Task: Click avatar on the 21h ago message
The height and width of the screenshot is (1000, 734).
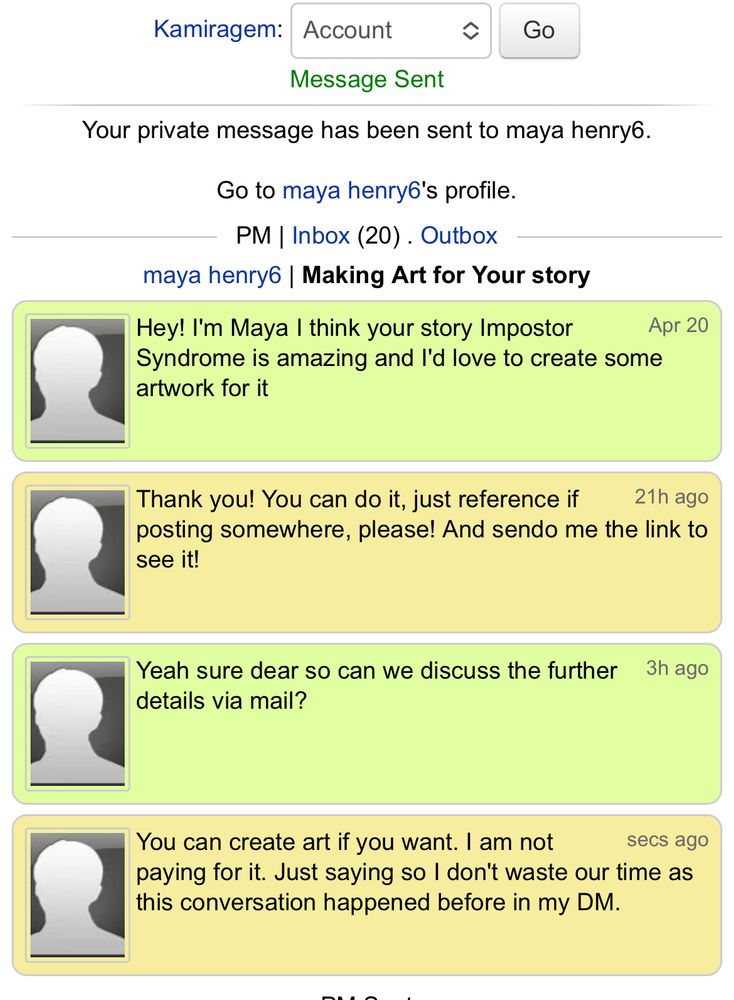Action: click(x=78, y=551)
